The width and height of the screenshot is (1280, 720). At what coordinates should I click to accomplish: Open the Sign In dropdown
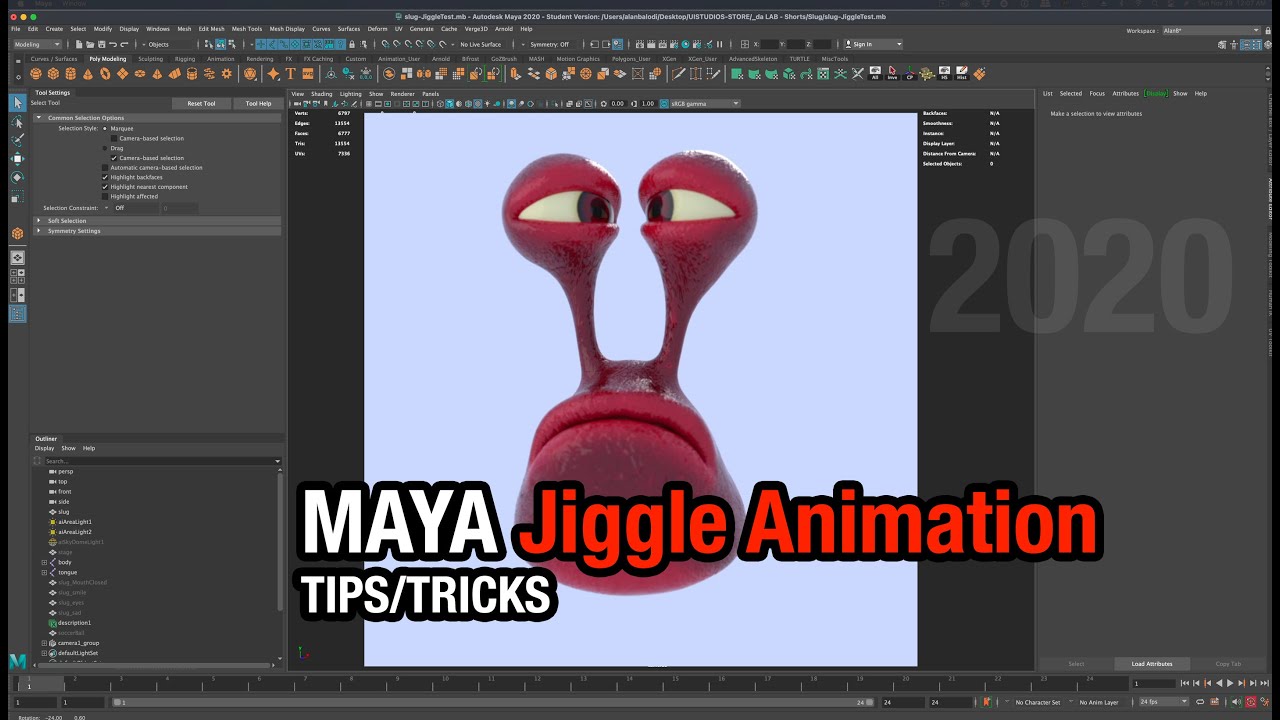[x=873, y=44]
